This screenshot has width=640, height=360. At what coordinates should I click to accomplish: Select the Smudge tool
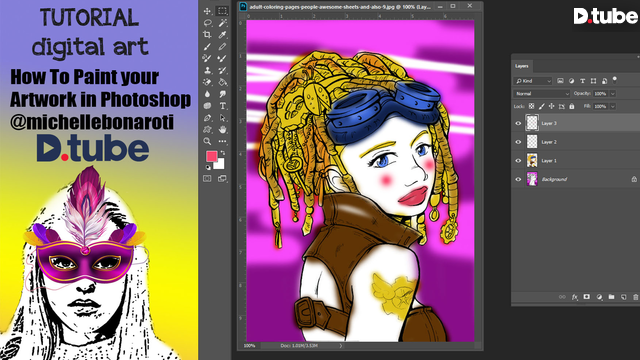tap(222, 94)
